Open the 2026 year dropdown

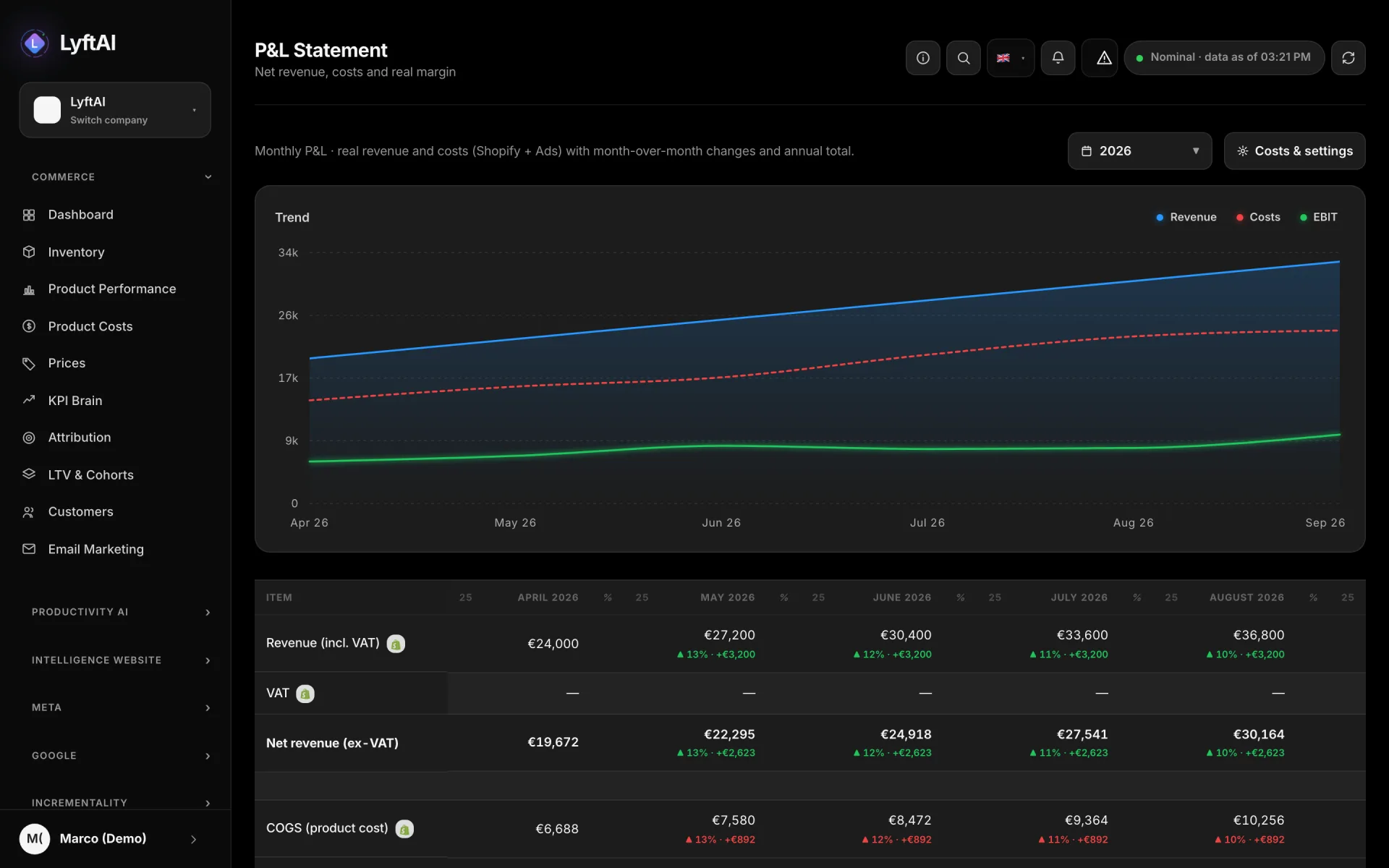pos(1139,151)
